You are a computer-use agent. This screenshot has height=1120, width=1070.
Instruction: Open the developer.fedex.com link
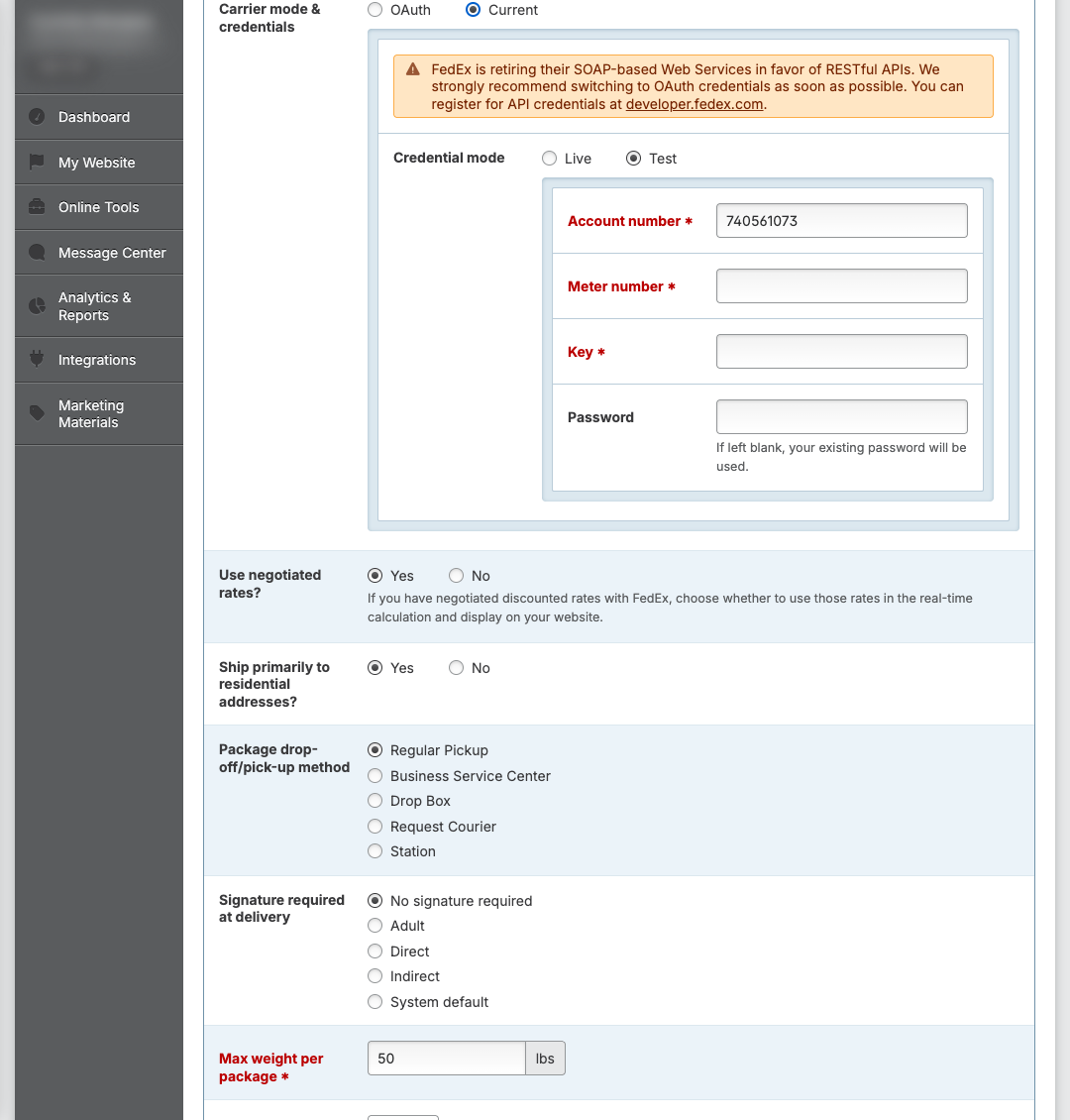(x=695, y=104)
